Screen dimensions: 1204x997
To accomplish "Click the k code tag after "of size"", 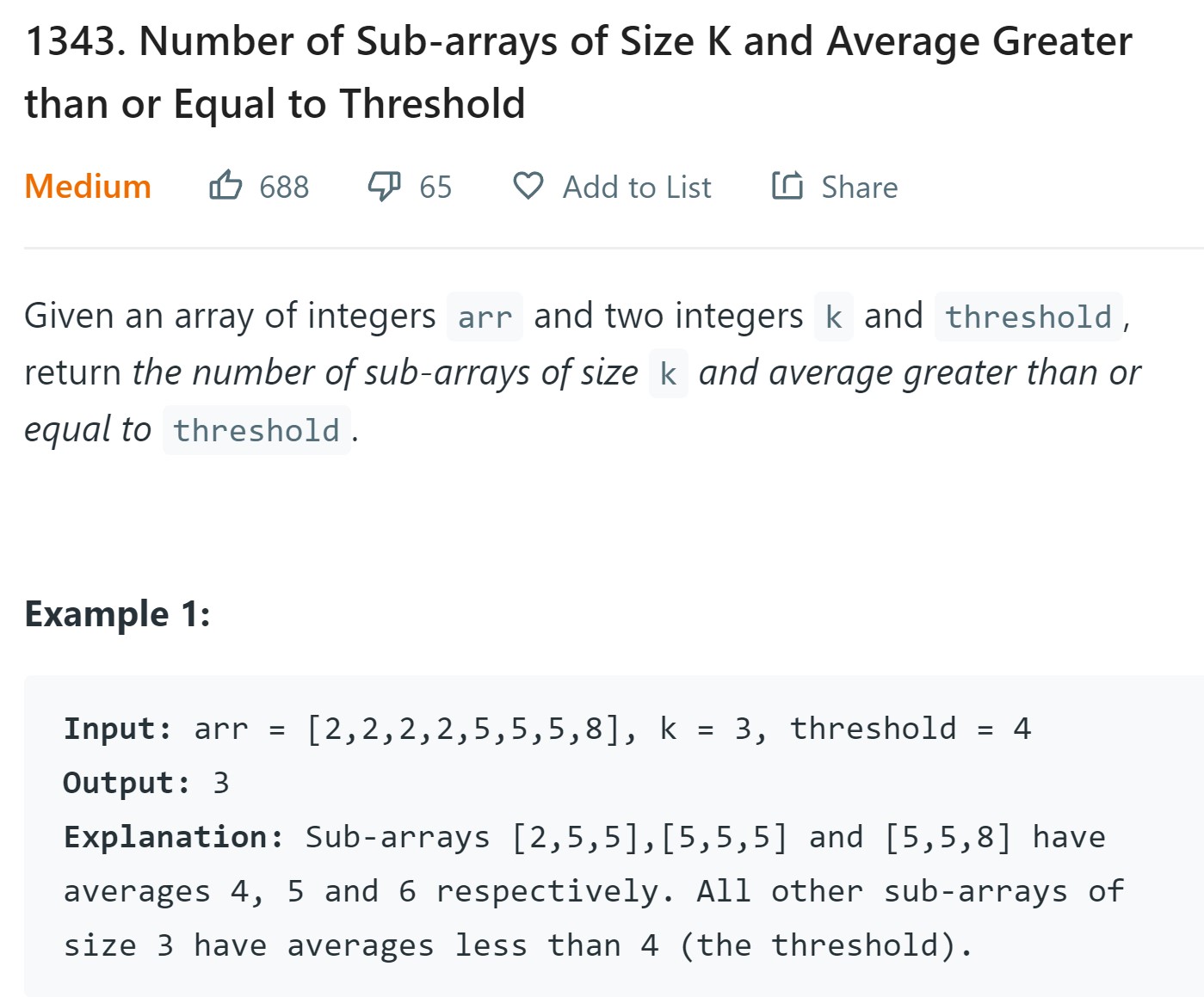I will pyautogui.click(x=668, y=374).
